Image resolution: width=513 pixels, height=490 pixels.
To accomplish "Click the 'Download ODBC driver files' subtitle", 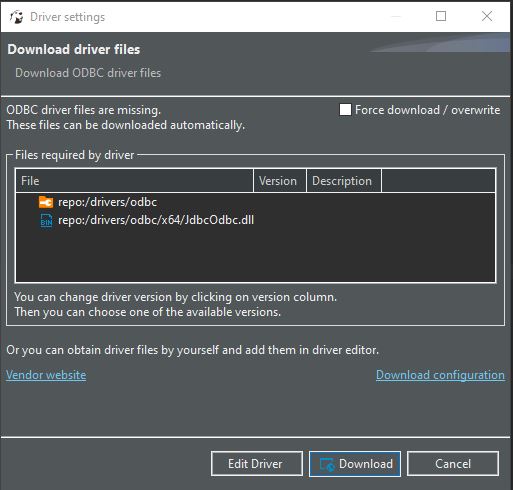I will 88,73.
